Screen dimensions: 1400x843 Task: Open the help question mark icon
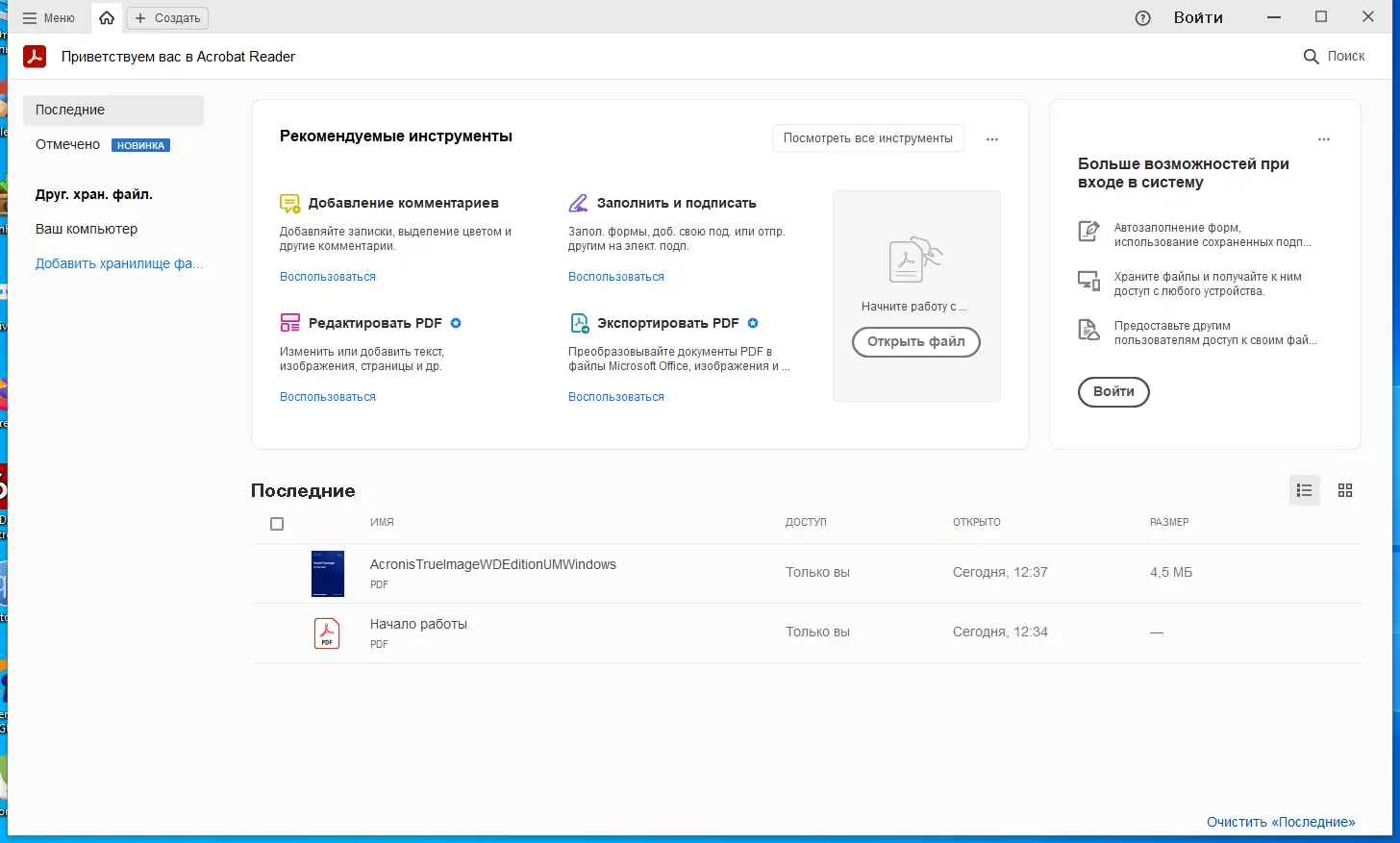(x=1142, y=18)
